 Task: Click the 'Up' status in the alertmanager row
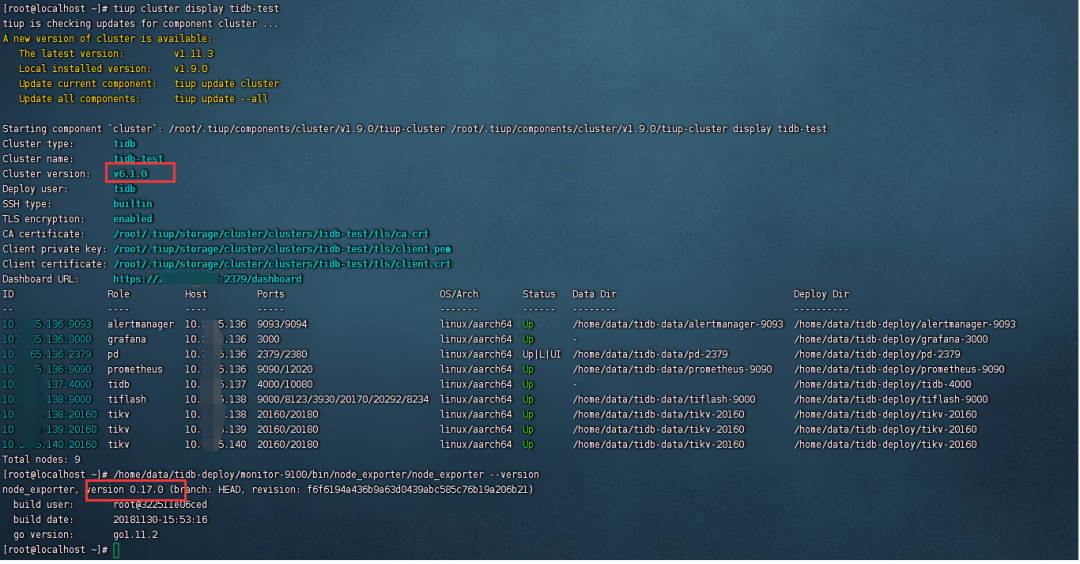528,324
